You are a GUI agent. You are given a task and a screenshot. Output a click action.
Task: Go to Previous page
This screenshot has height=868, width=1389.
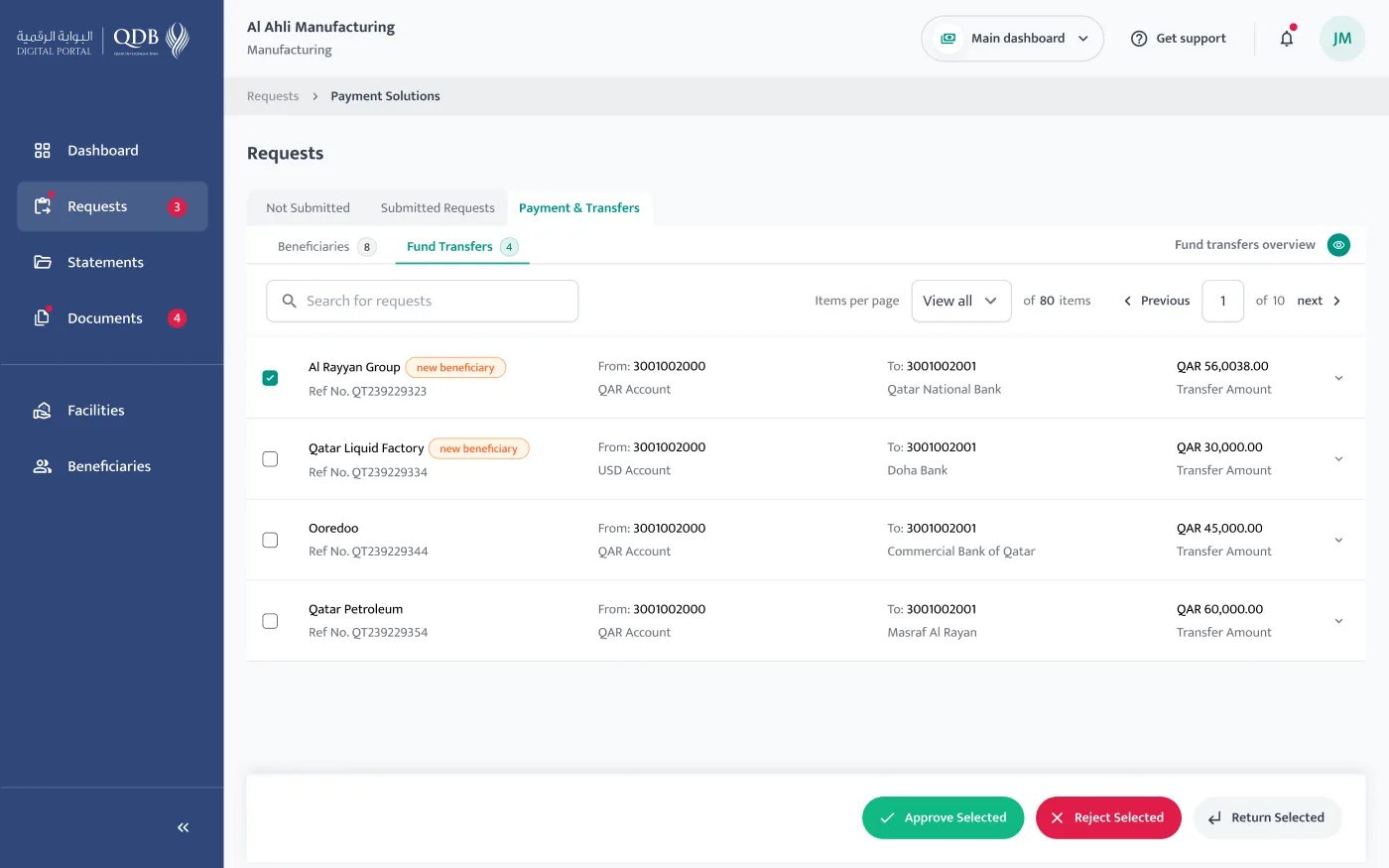point(1156,301)
